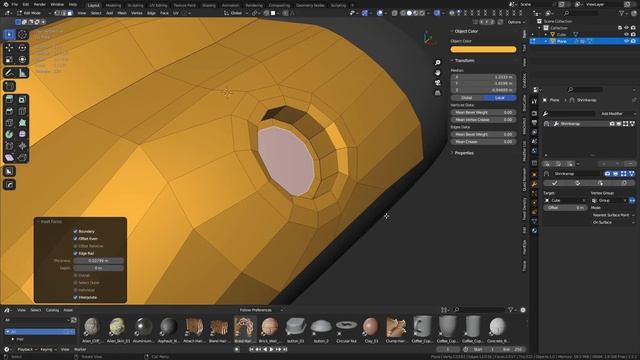Open the Face menu in the viewport header

164,13
